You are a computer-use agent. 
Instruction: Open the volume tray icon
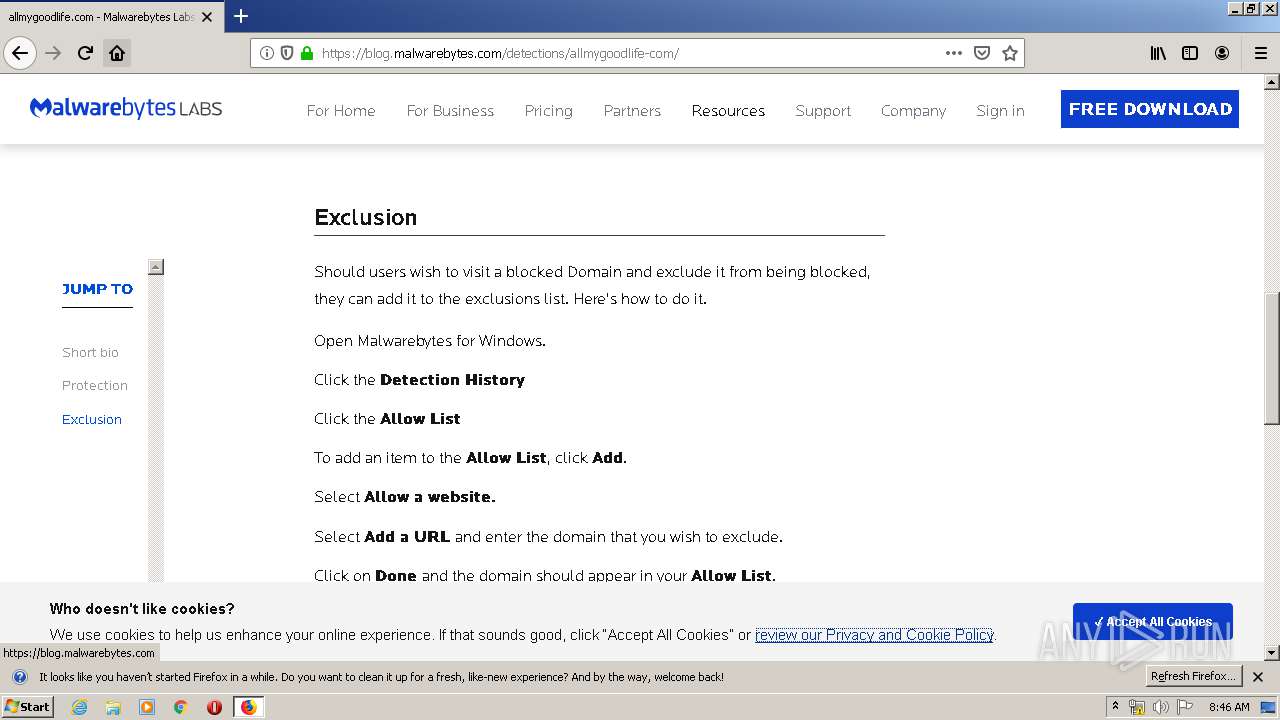[x=1160, y=707]
